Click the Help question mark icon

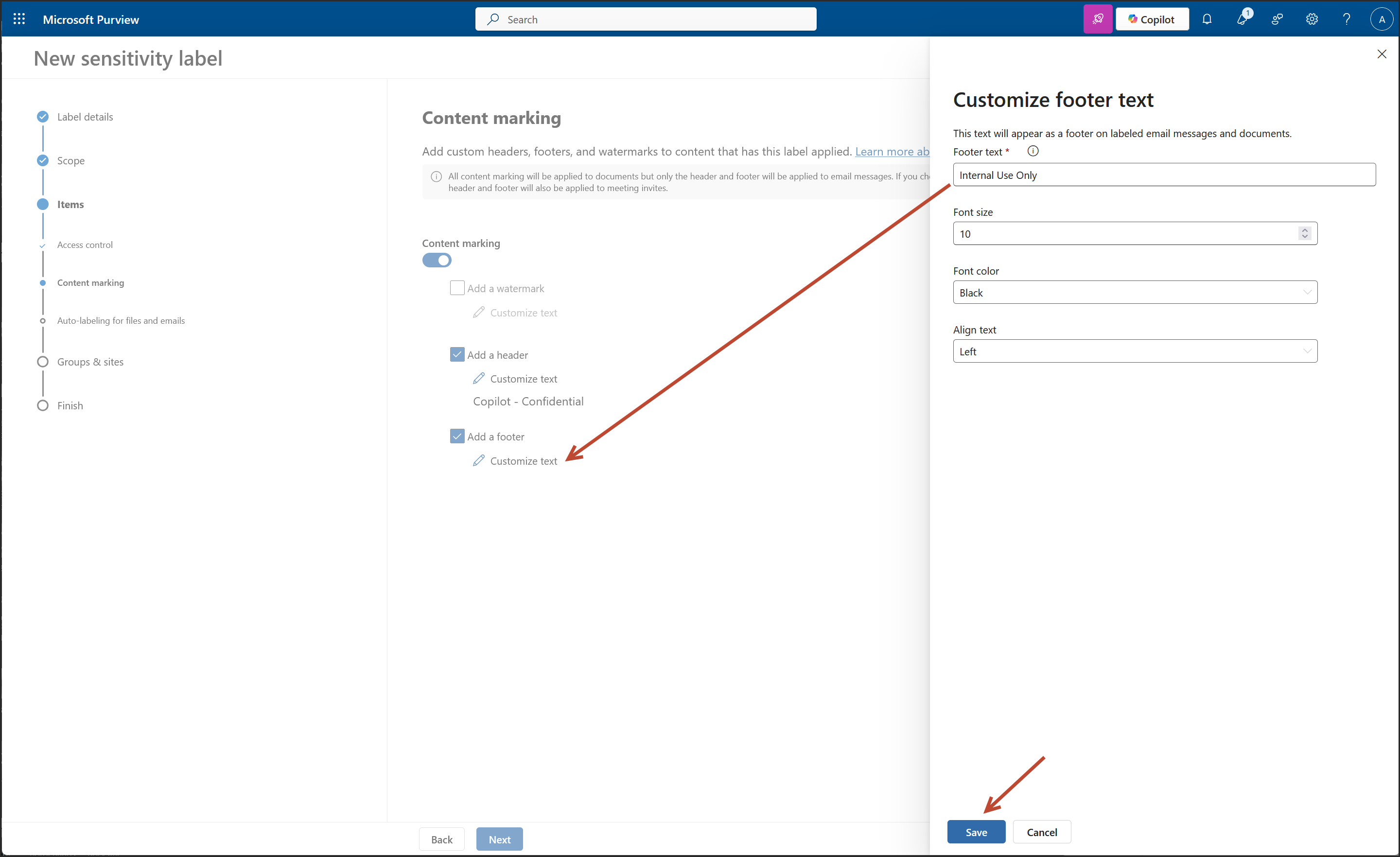coord(1346,19)
